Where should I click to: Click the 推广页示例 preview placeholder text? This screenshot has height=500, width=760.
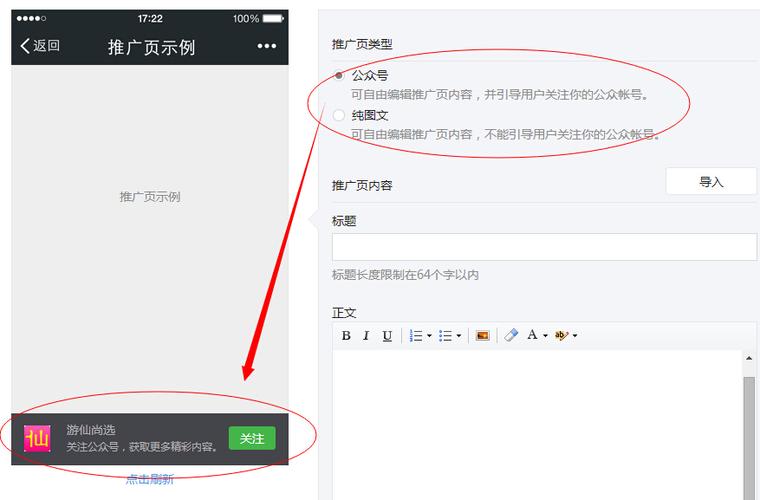[150, 197]
